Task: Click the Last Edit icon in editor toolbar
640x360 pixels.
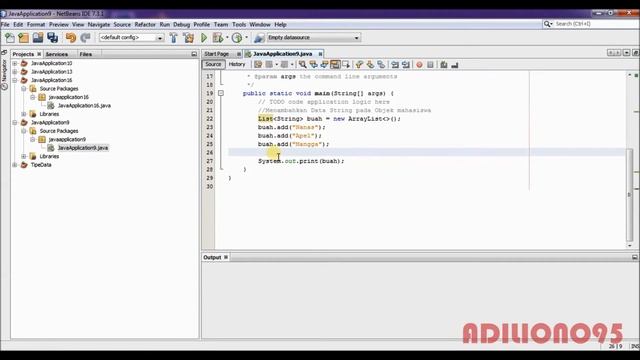Action: click(258, 64)
